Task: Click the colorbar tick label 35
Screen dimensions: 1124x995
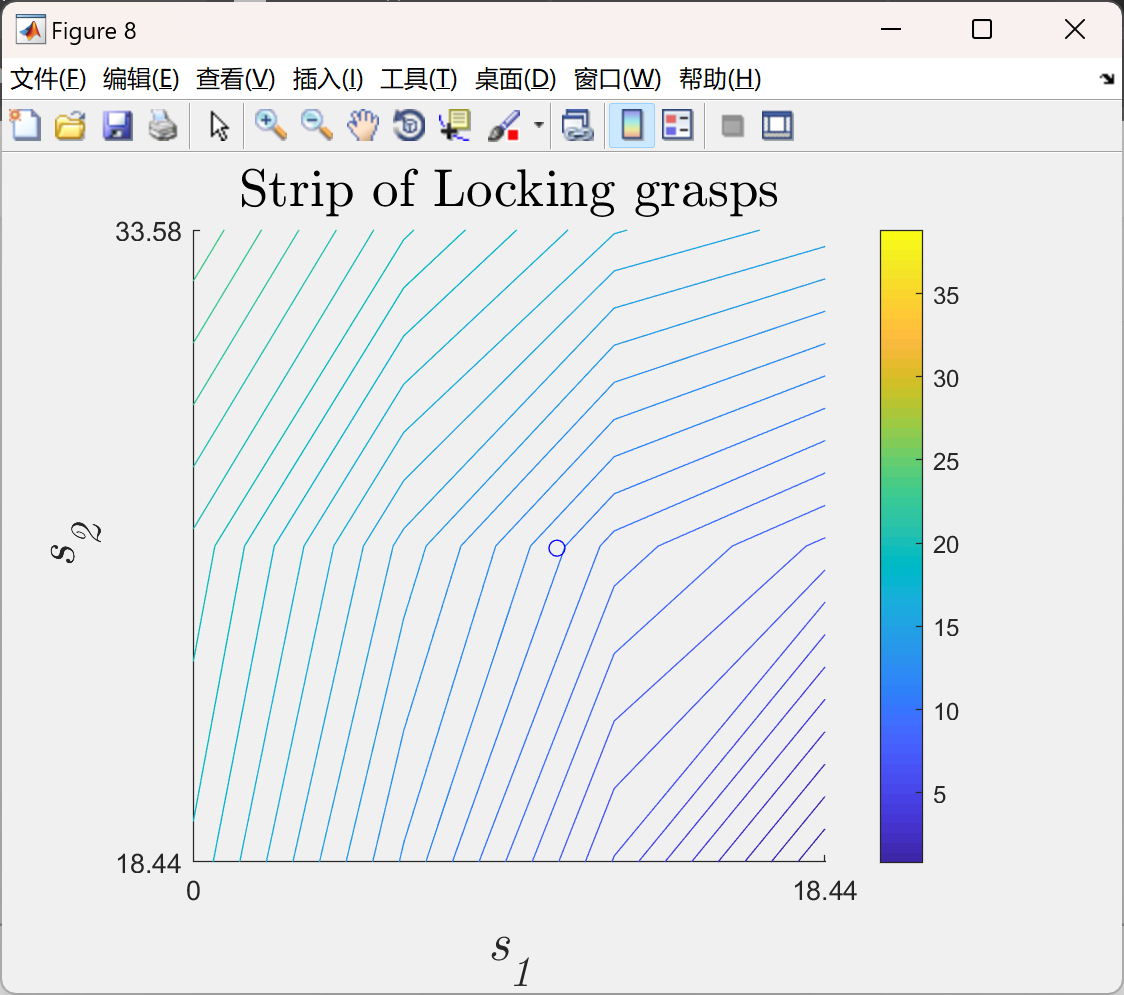Action: point(946,295)
